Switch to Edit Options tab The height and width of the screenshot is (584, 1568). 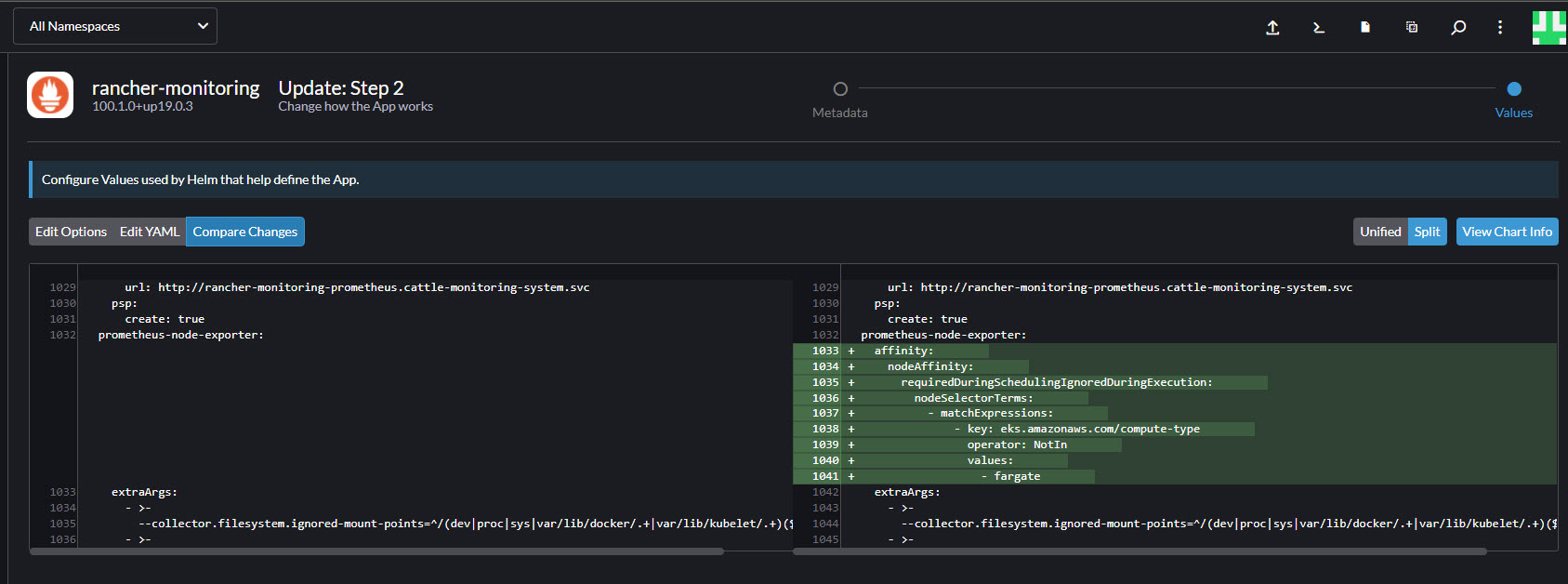tap(72, 232)
